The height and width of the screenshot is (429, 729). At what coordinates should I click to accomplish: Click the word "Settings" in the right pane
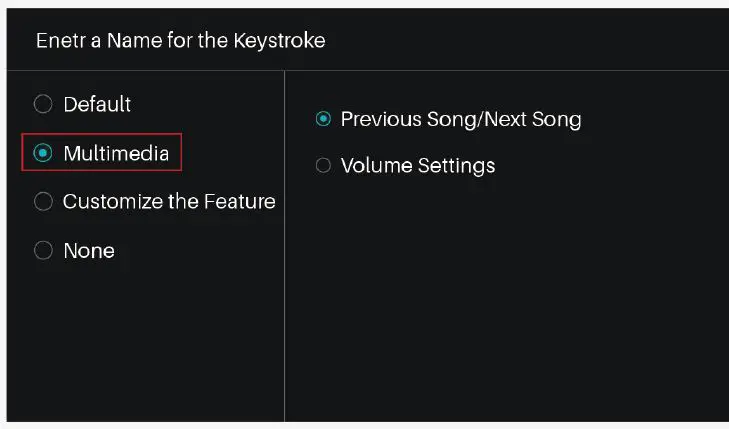point(456,165)
